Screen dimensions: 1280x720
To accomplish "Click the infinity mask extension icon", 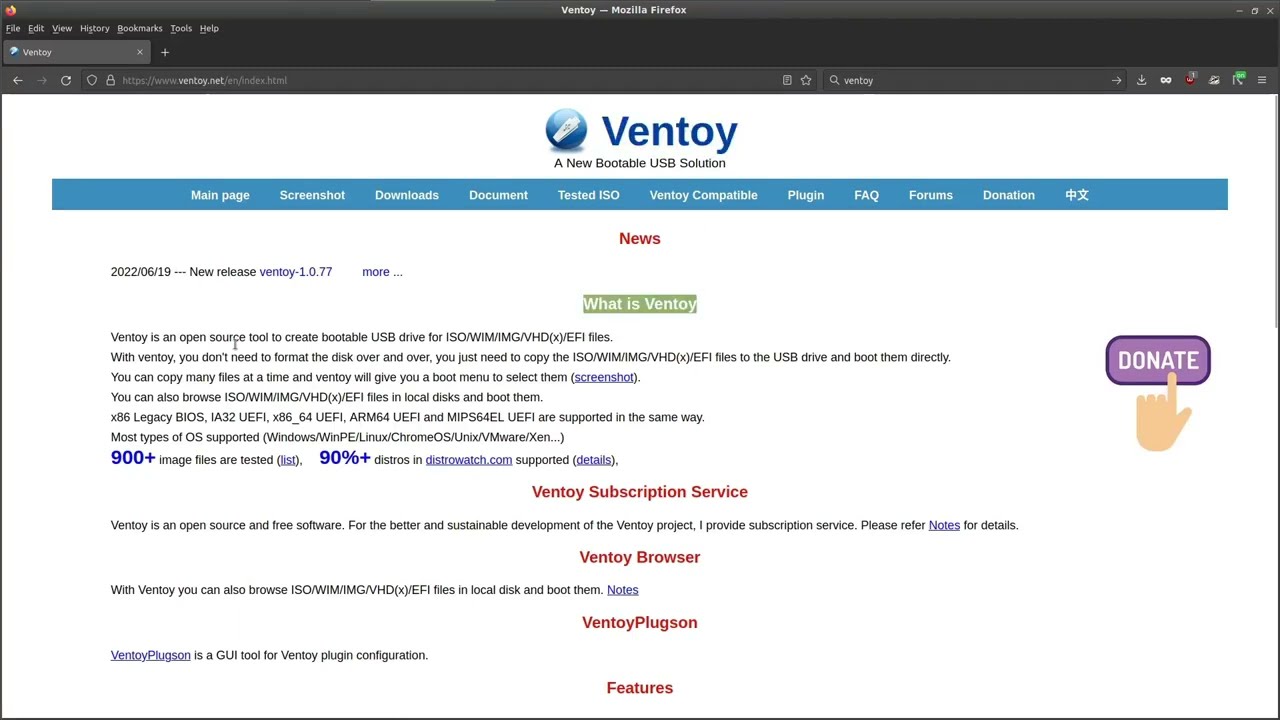I will coord(1166,80).
